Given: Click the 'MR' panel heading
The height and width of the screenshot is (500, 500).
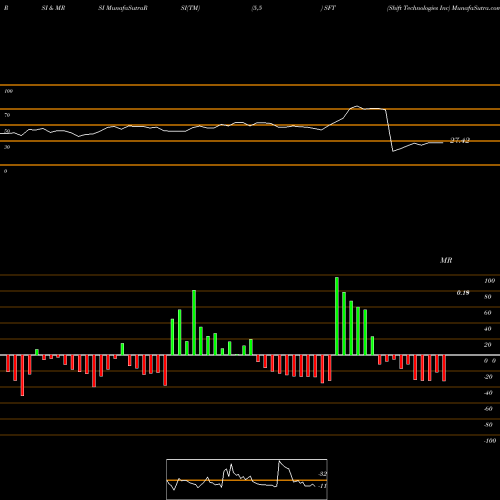Looking at the screenshot, I should 446,260.
